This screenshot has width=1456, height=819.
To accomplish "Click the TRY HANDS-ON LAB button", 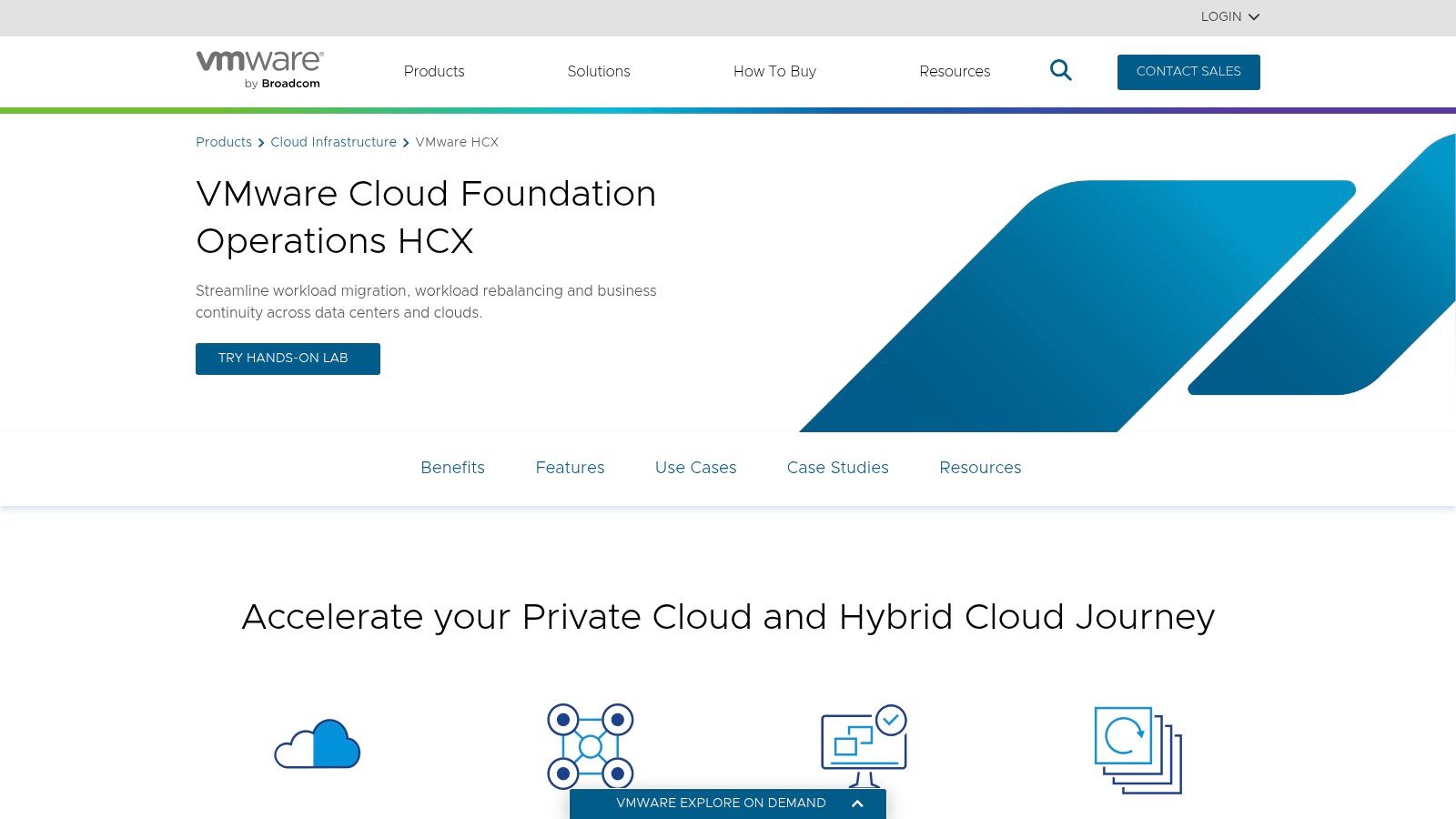I will click(x=288, y=358).
